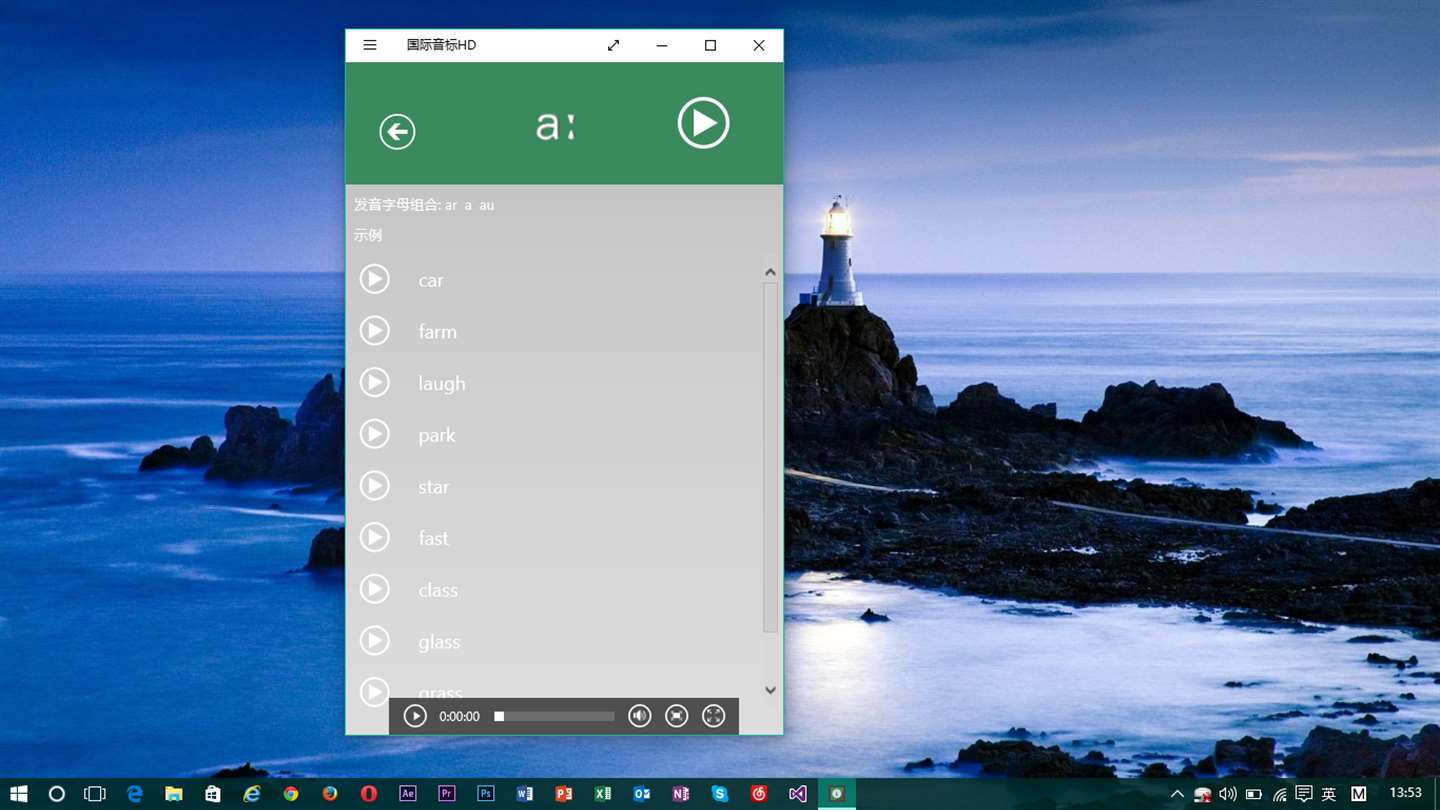The width and height of the screenshot is (1440, 810).
Task: Play pronunciation of the word farm
Action: pyautogui.click(x=375, y=330)
